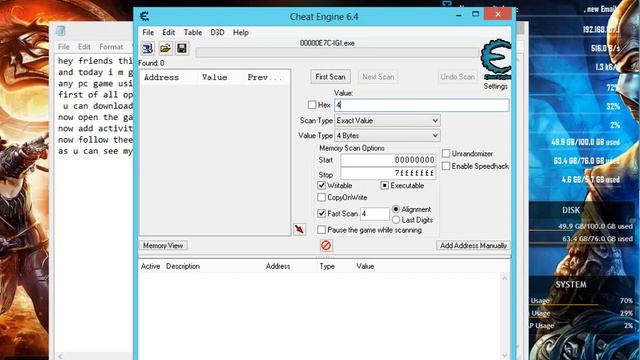Screen dimensions: 640x360
Task: Click the Value column header in results
Action: pos(214,77)
